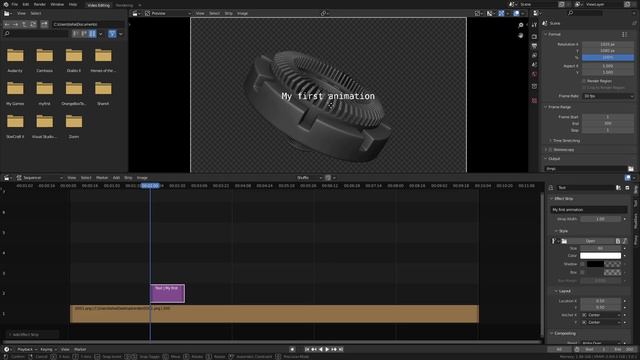Open the Edit menu
The height and width of the screenshot is (360, 640).
[26, 4]
